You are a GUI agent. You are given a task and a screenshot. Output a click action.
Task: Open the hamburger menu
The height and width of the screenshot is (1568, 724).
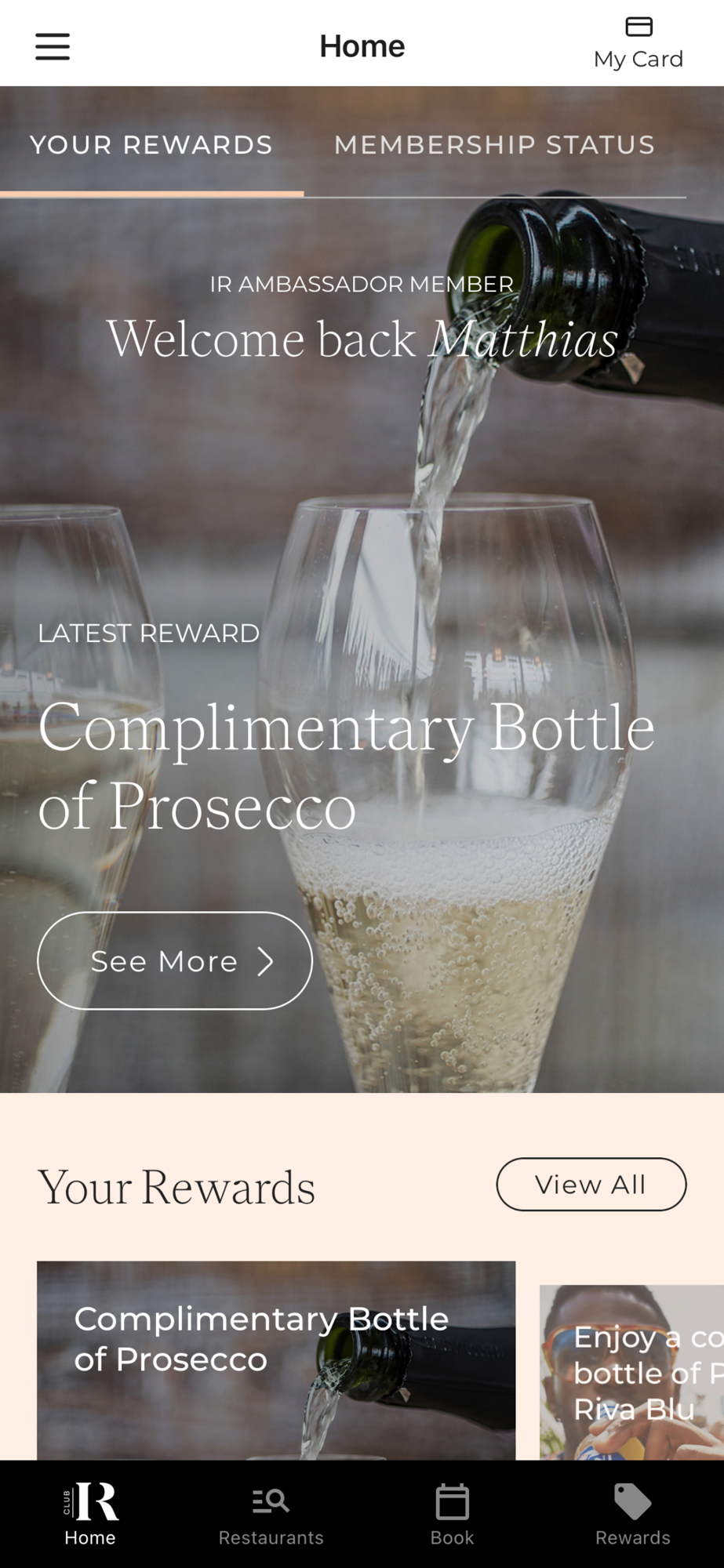click(53, 47)
